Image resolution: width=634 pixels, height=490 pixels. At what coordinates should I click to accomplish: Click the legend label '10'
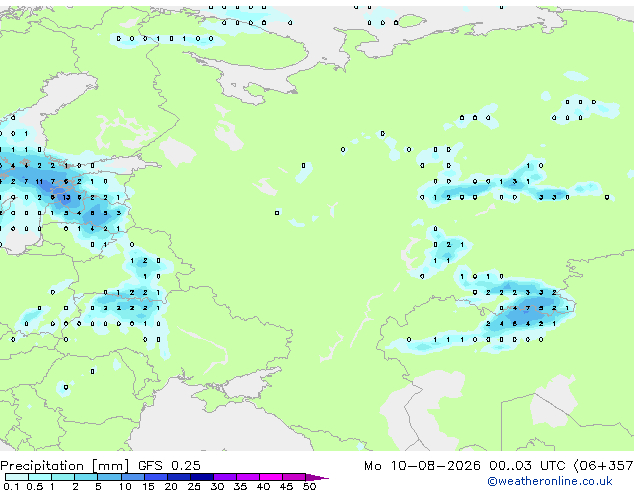point(125,486)
